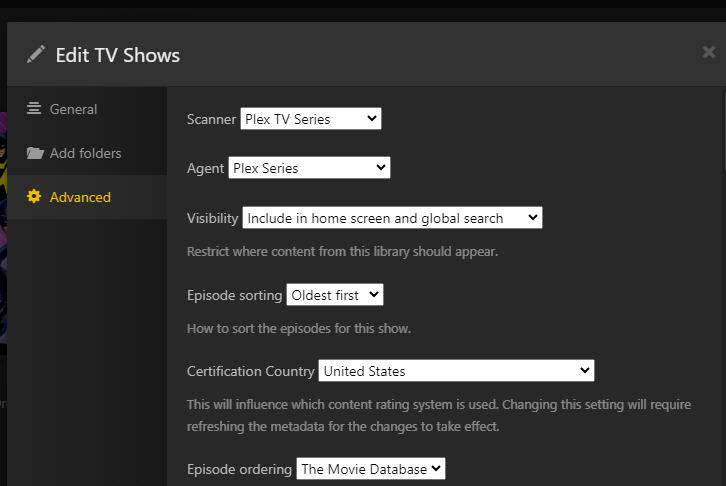This screenshot has width=726, height=486.
Task: Click the 'Episode ordering' label
Action: click(239, 469)
